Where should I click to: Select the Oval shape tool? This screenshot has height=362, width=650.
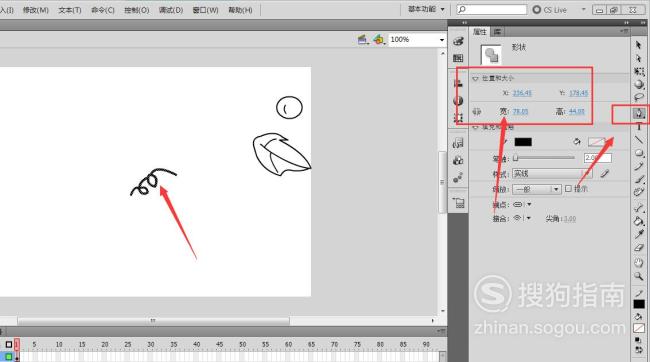(x=639, y=153)
